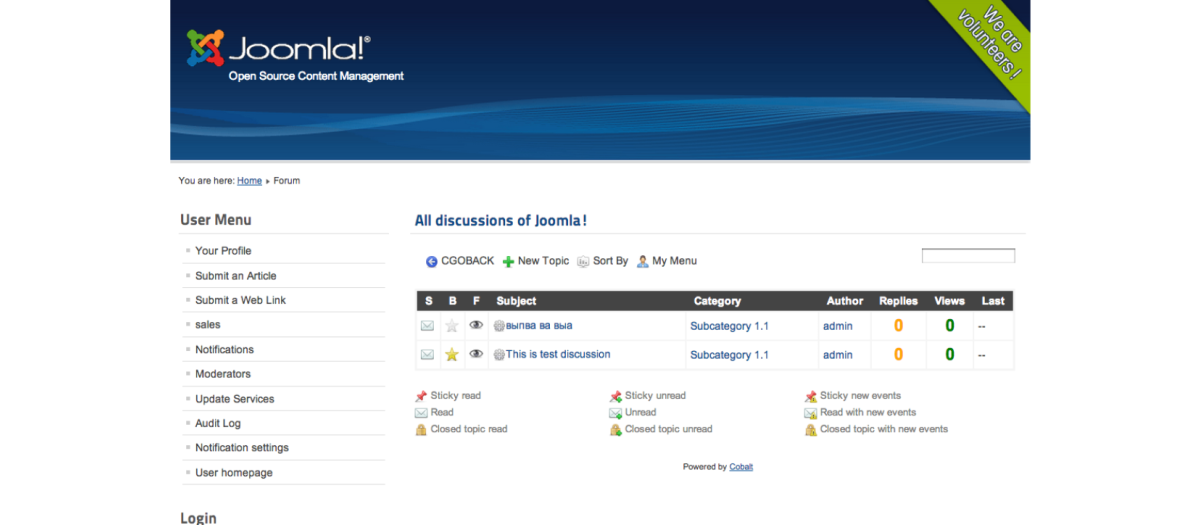
Task: Click the search input field above the table
Action: click(968, 256)
